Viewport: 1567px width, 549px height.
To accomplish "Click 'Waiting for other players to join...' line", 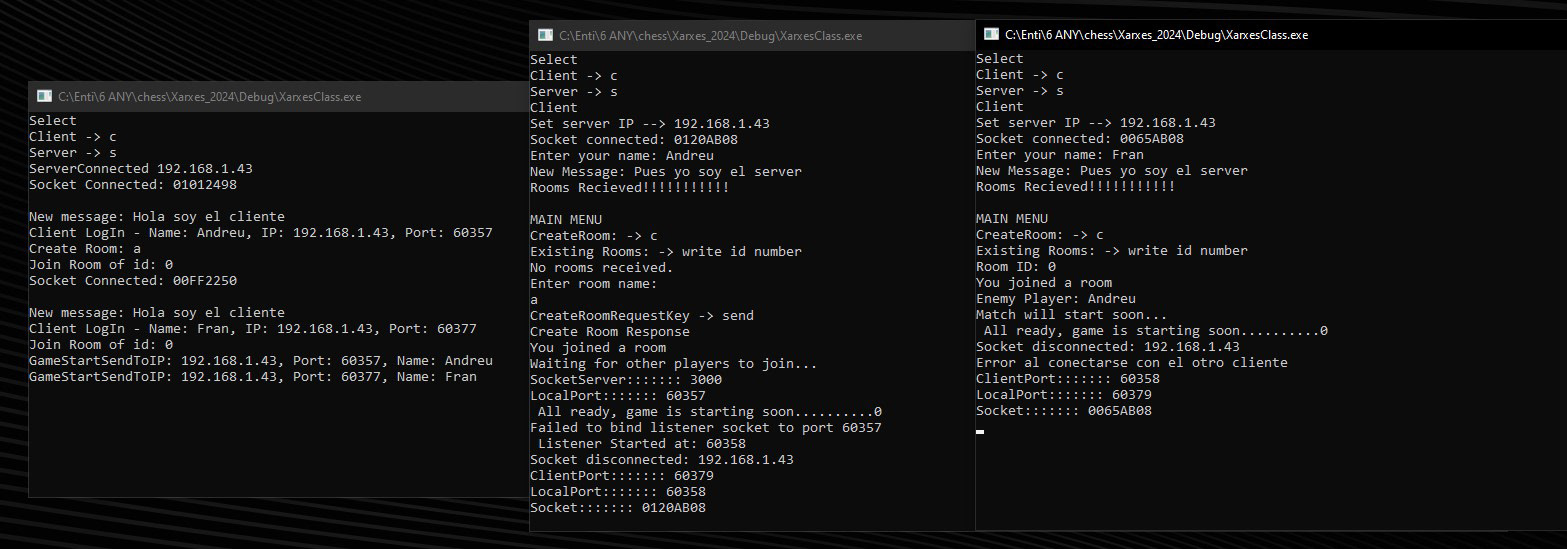I will 674,363.
